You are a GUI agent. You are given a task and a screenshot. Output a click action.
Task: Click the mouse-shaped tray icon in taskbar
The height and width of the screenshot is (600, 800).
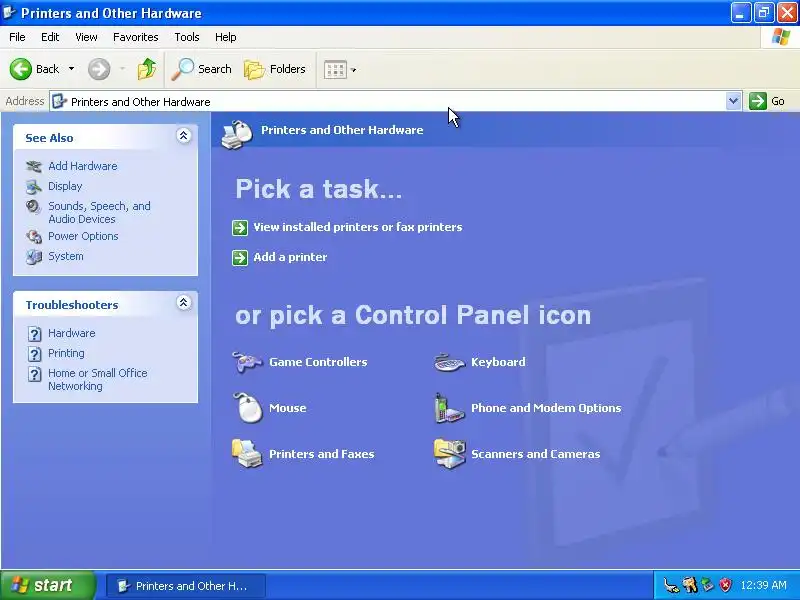pyautogui.click(x=671, y=585)
